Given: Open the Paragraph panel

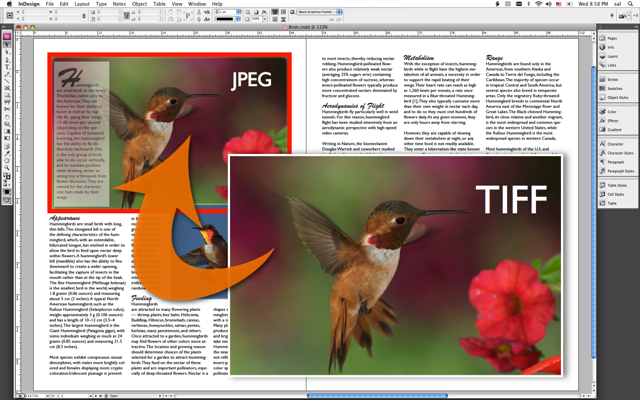Looking at the screenshot, I should click(x=611, y=162).
